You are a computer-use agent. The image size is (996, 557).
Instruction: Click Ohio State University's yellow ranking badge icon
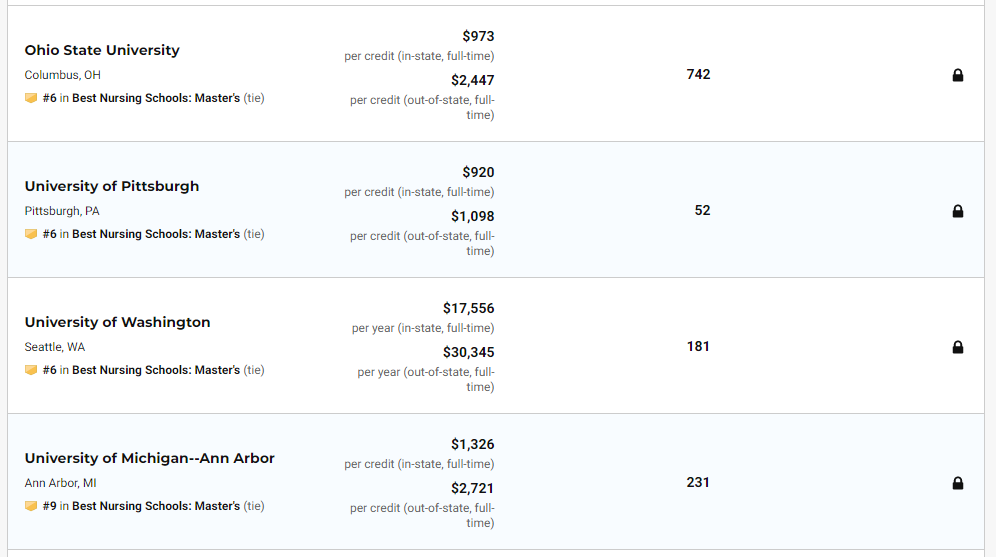[31, 98]
